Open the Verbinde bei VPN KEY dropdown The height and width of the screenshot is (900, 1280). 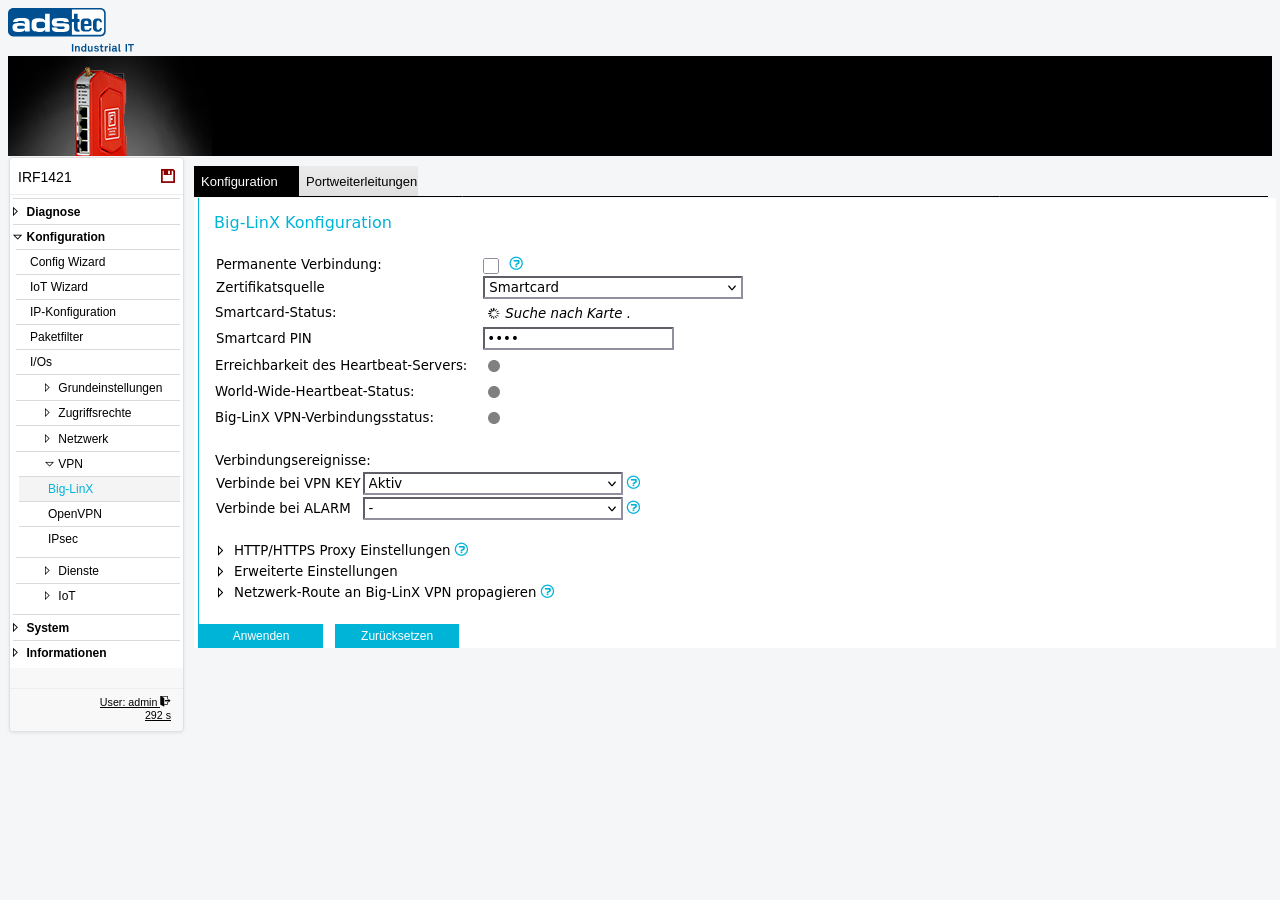[493, 484]
